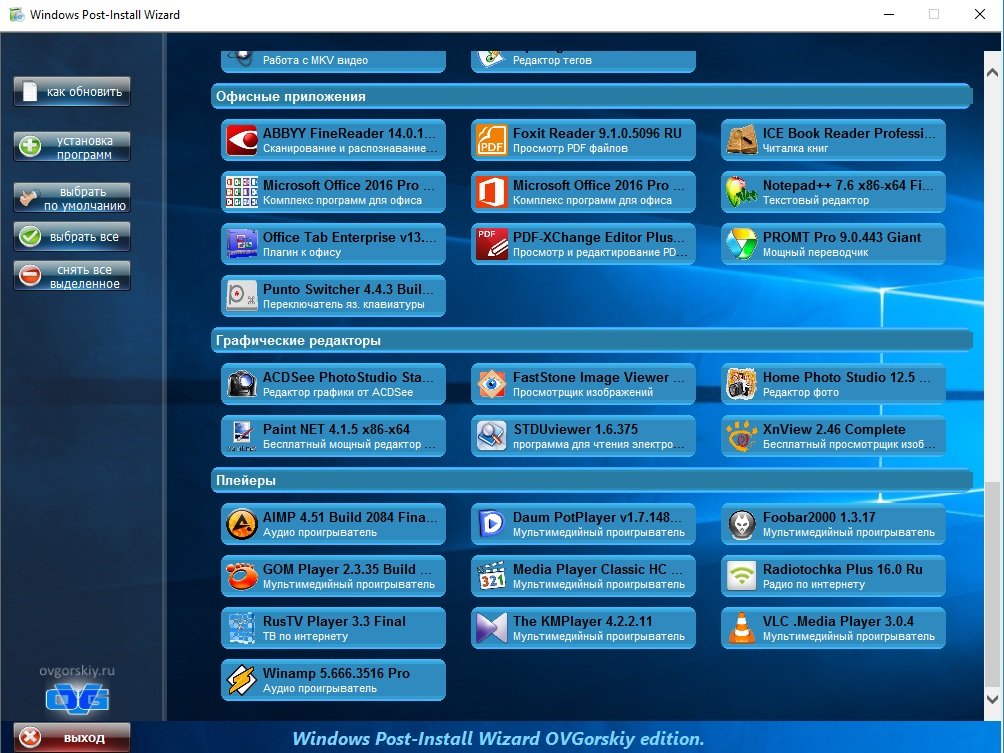Click the scrollbar down arrow

[x=992, y=699]
